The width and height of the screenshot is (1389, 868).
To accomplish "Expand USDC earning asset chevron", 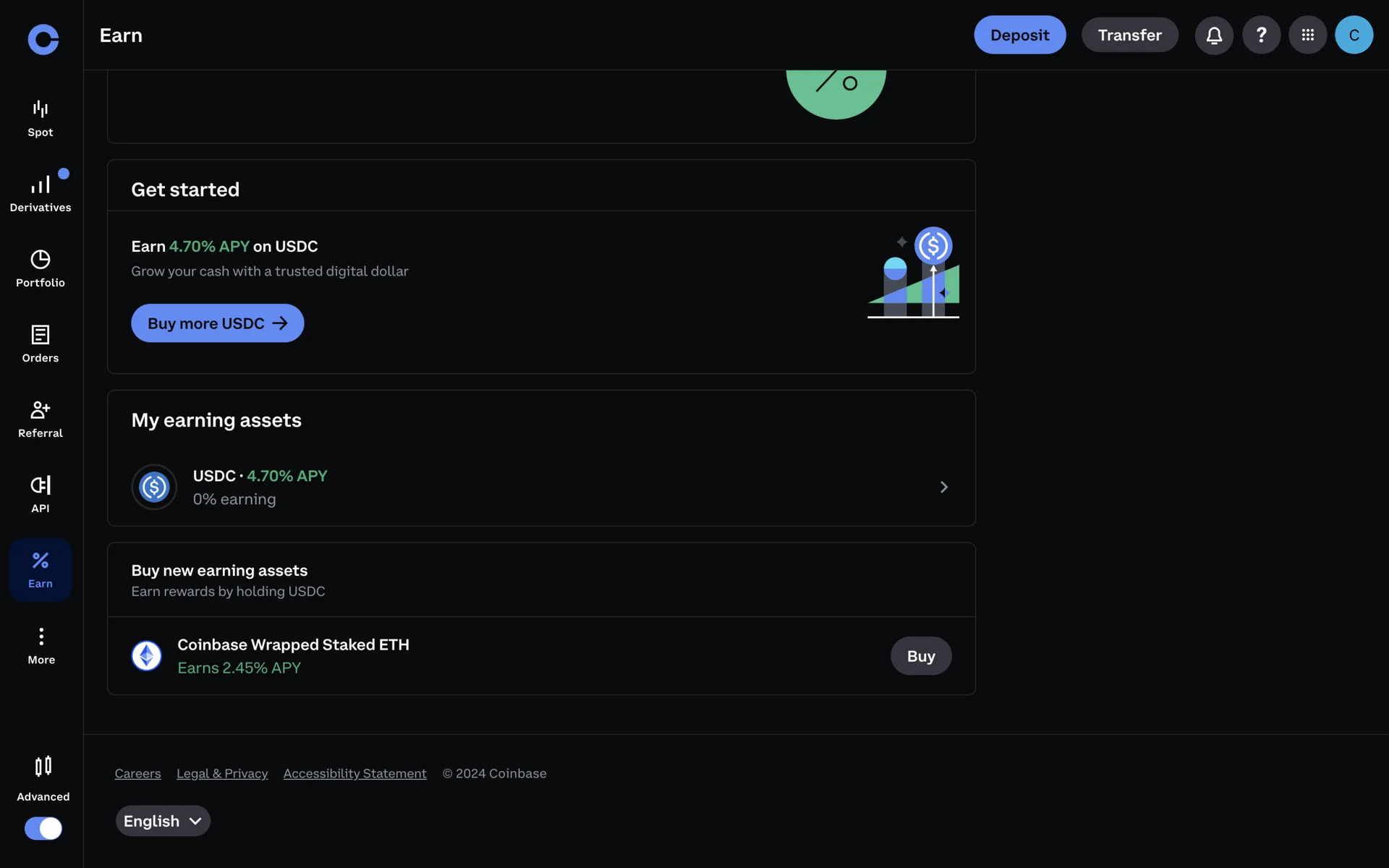I will 943,487.
